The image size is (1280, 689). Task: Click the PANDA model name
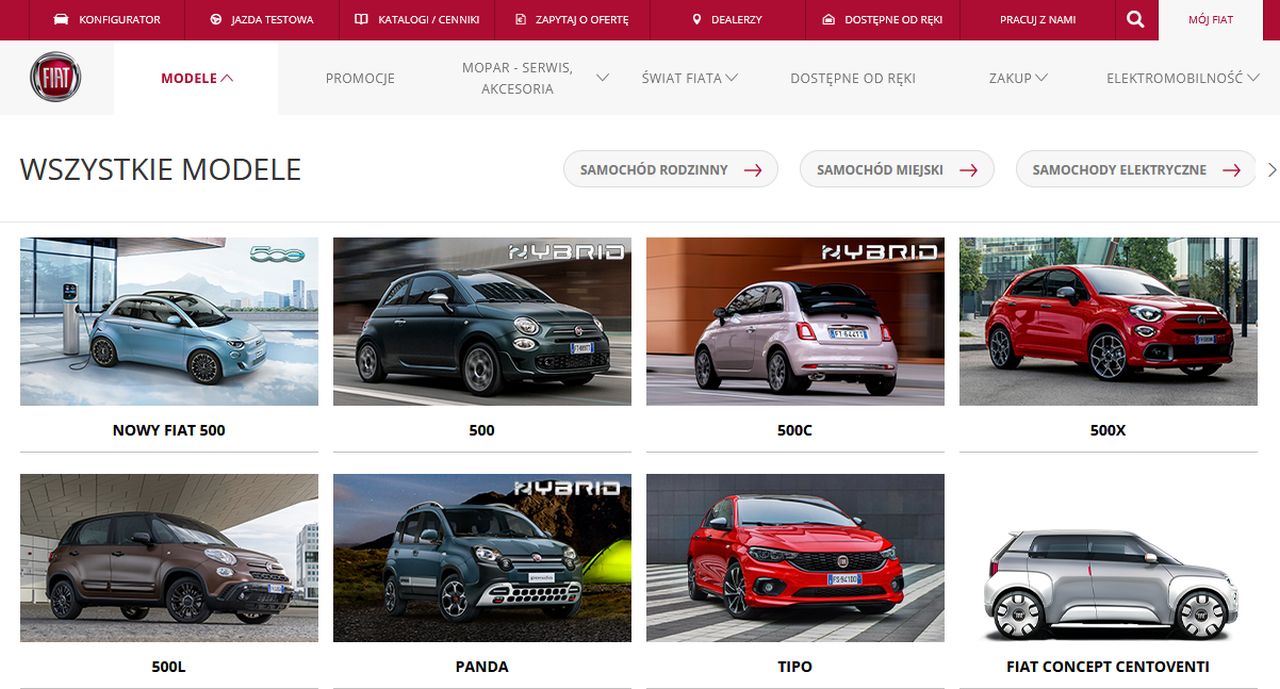point(482,666)
